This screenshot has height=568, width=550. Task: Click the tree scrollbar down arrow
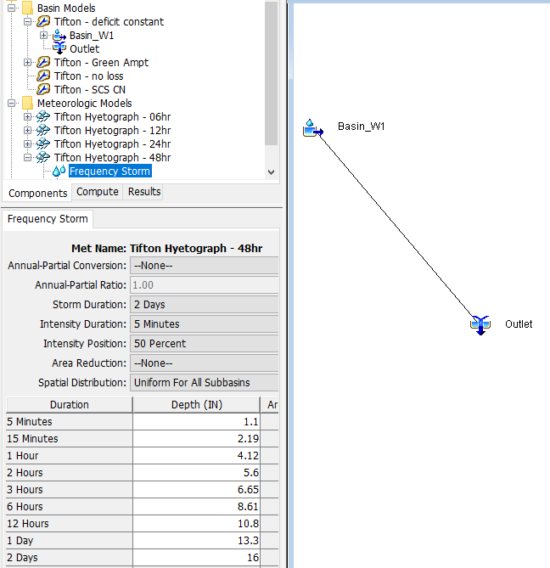click(x=271, y=172)
